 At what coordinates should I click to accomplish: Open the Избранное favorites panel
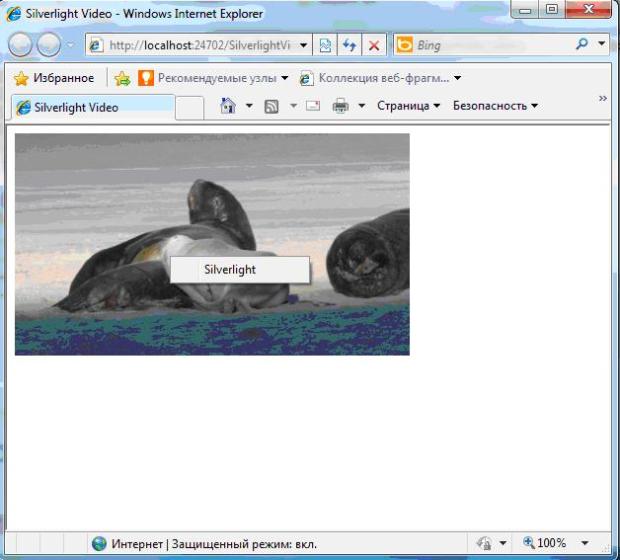(54, 78)
